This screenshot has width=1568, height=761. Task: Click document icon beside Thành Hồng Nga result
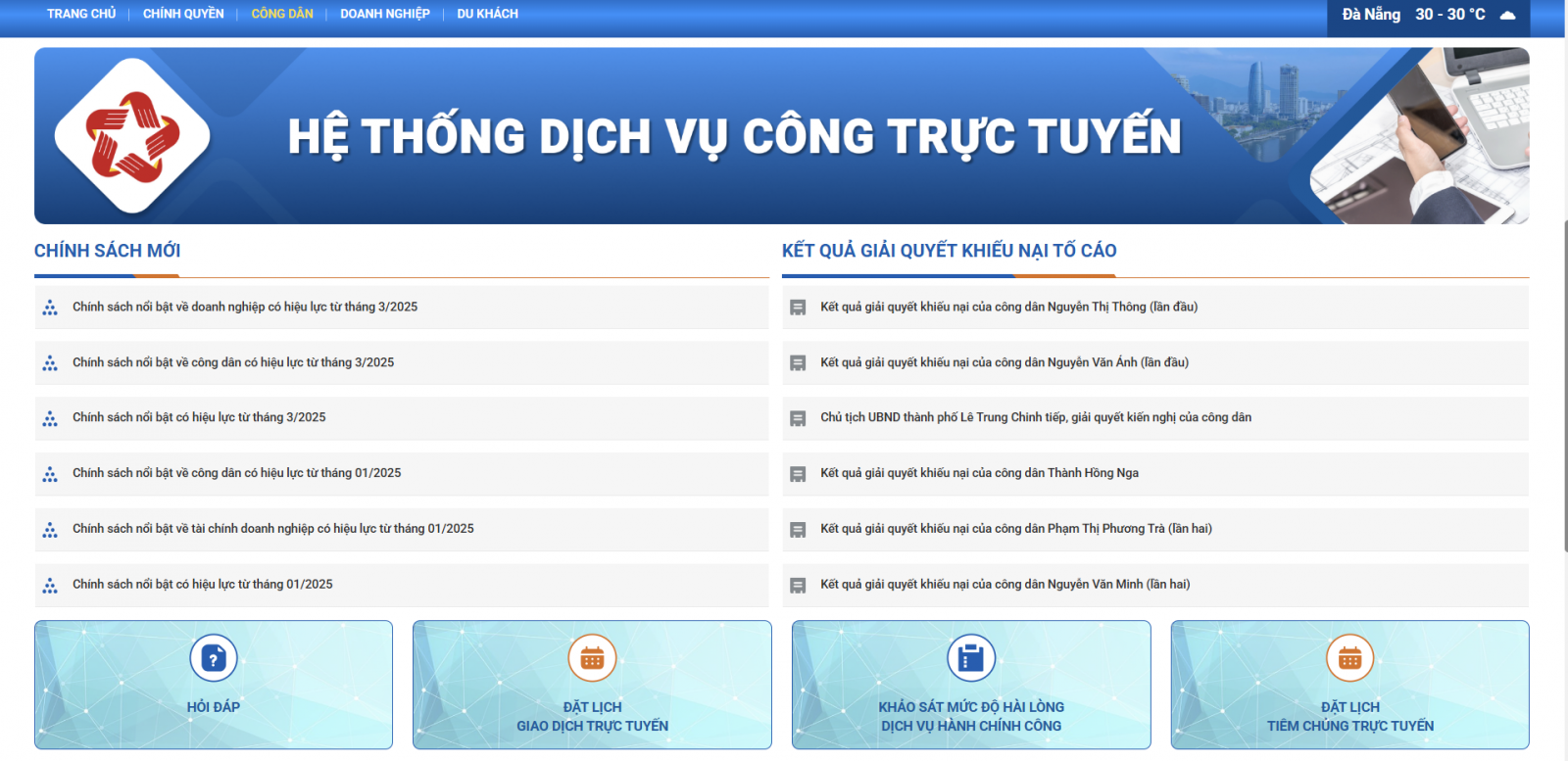point(798,474)
